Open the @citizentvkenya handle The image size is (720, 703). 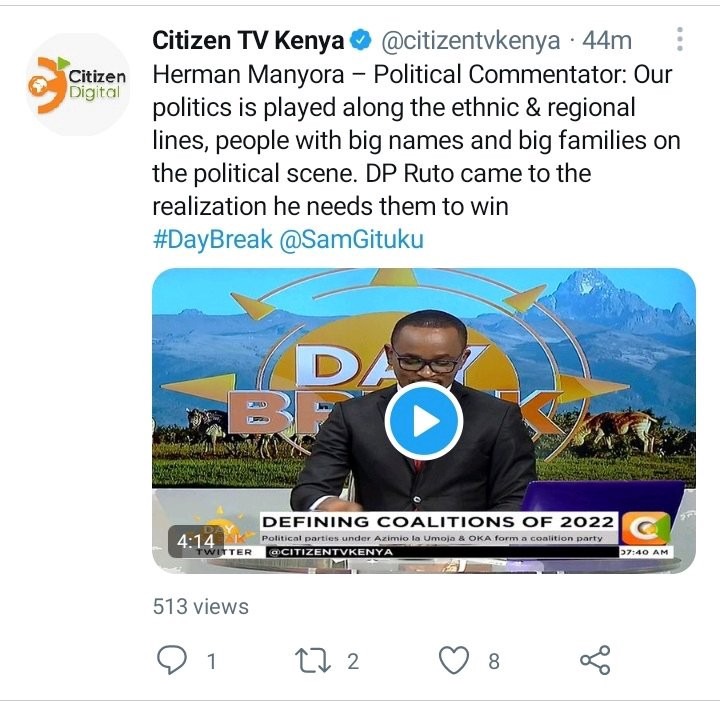[471, 40]
